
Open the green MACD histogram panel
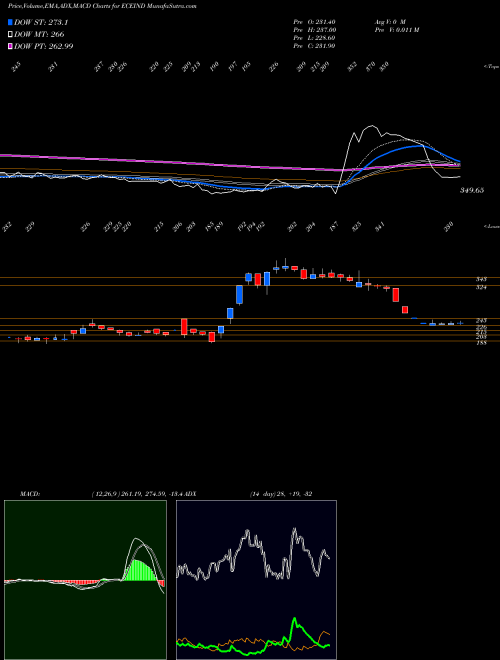85,580
